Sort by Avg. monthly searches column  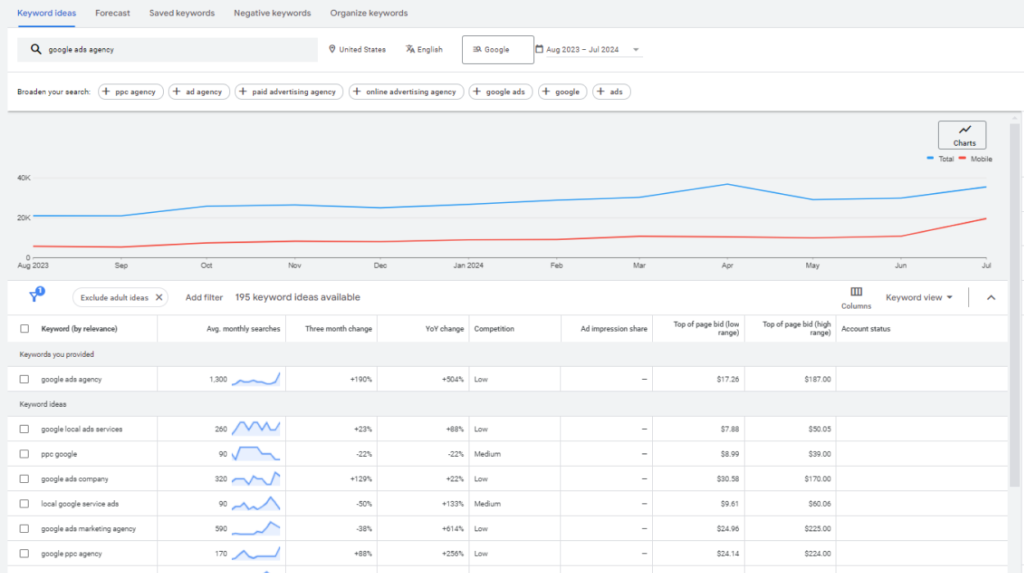click(x=243, y=329)
